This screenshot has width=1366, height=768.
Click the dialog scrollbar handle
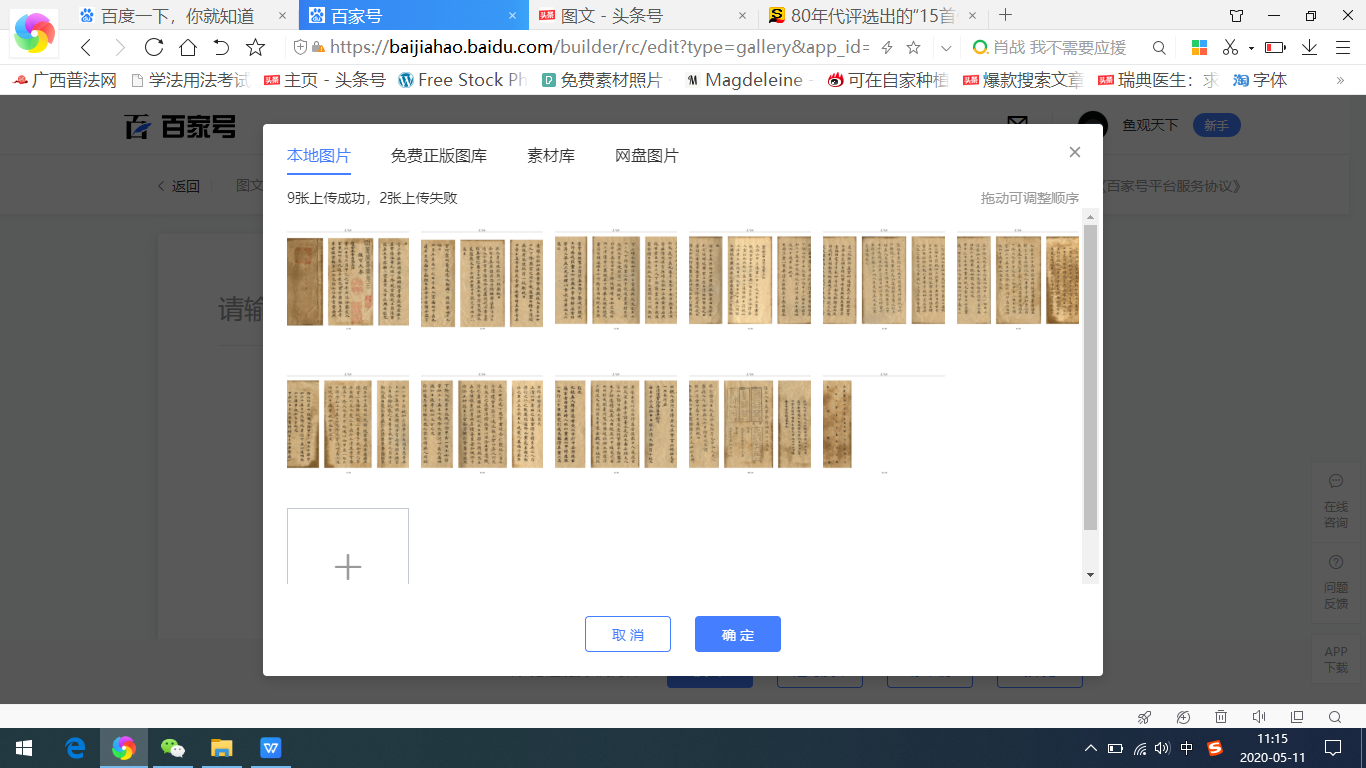click(1091, 377)
